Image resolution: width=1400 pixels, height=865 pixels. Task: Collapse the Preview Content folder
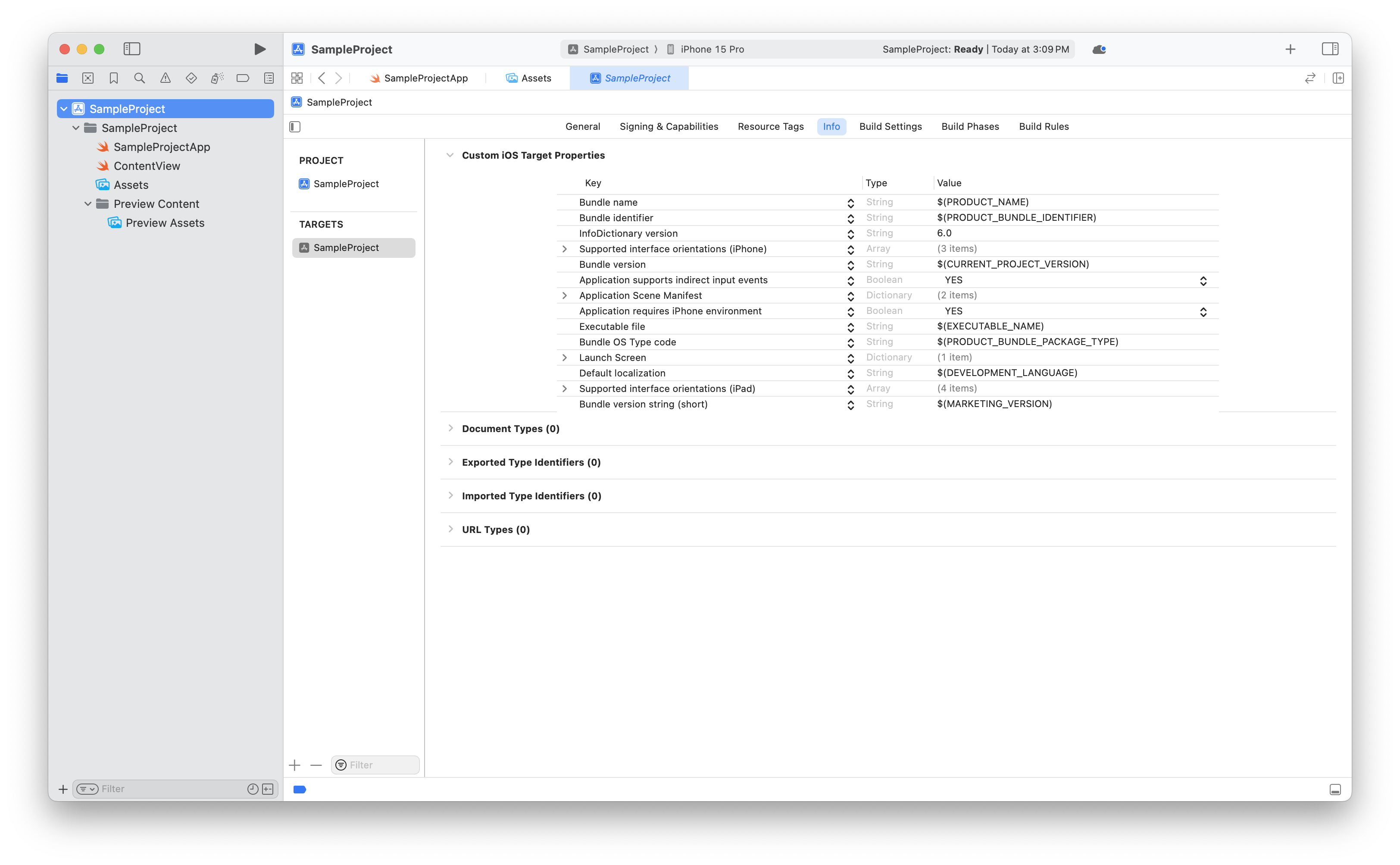[x=88, y=204]
